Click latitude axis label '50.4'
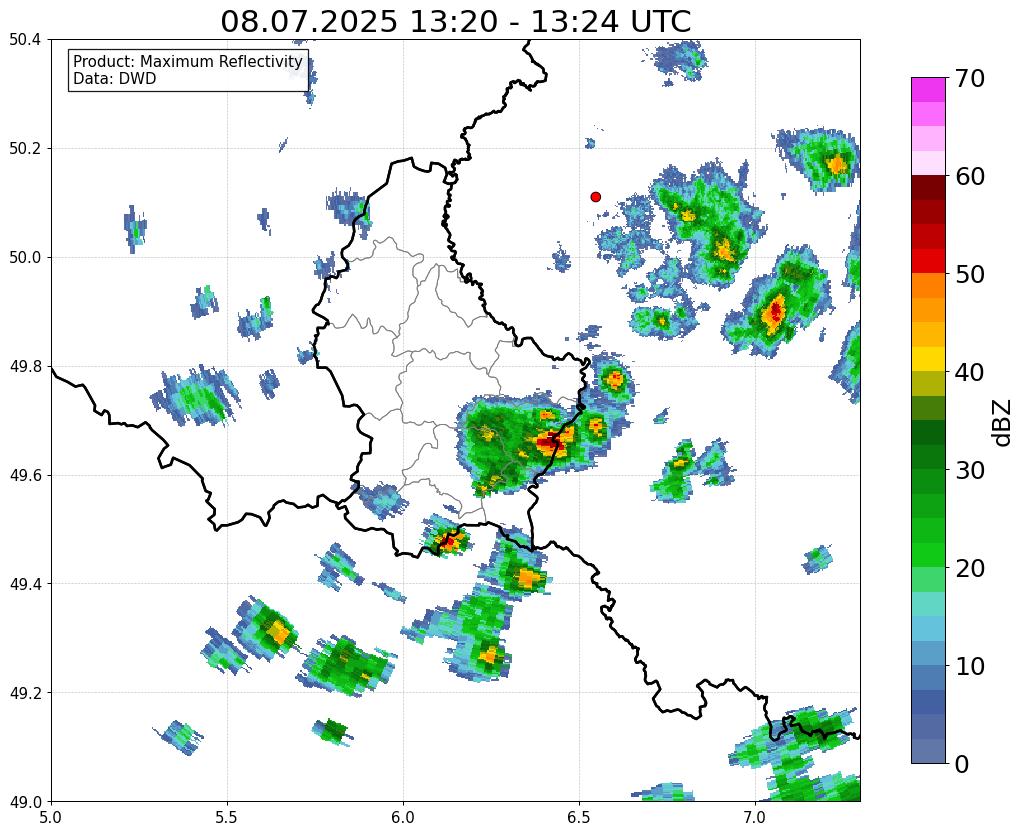Image resolution: width=1023 pixels, height=834 pixels. tap(25, 40)
